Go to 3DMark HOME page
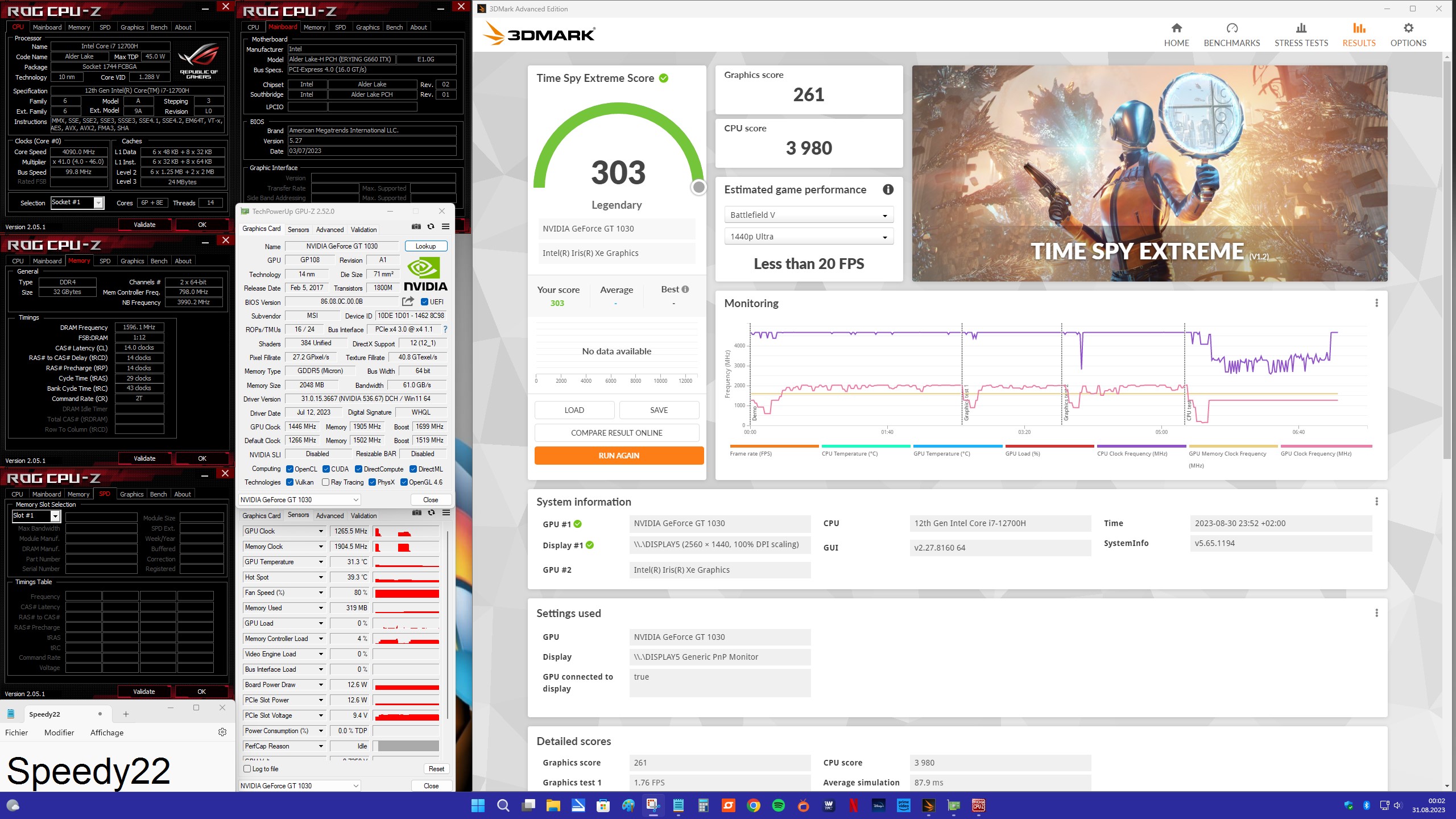 pos(1176,35)
